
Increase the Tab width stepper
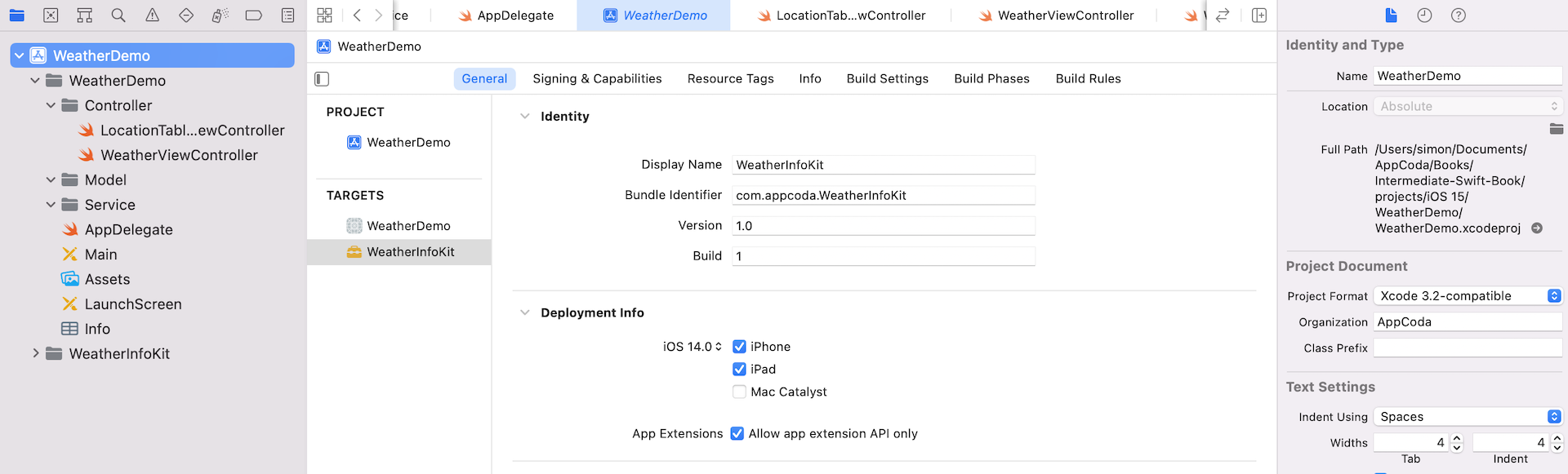pyautogui.click(x=1457, y=439)
